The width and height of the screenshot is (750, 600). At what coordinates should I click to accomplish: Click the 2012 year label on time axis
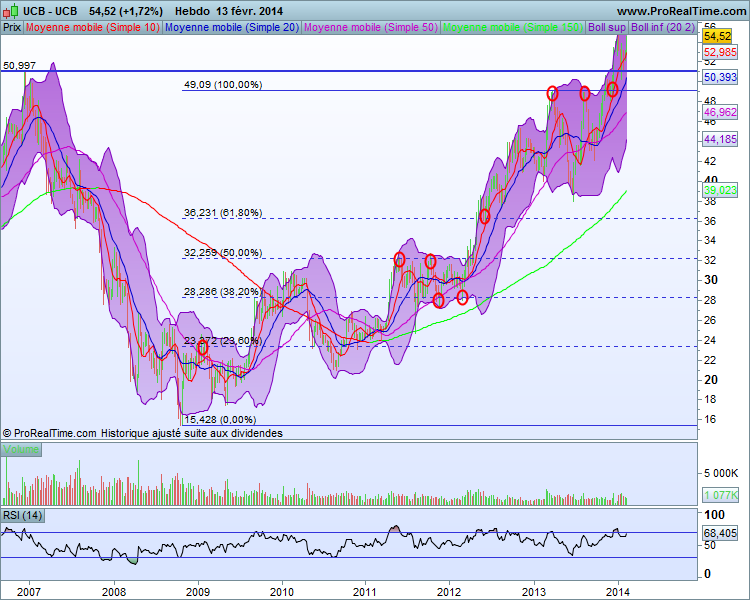[x=450, y=592]
